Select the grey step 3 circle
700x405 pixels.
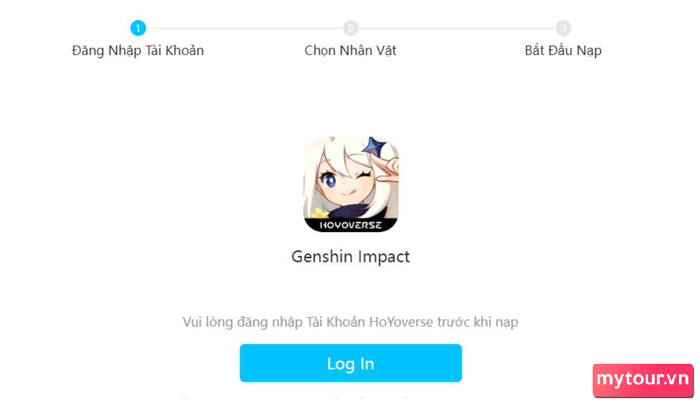point(563,28)
